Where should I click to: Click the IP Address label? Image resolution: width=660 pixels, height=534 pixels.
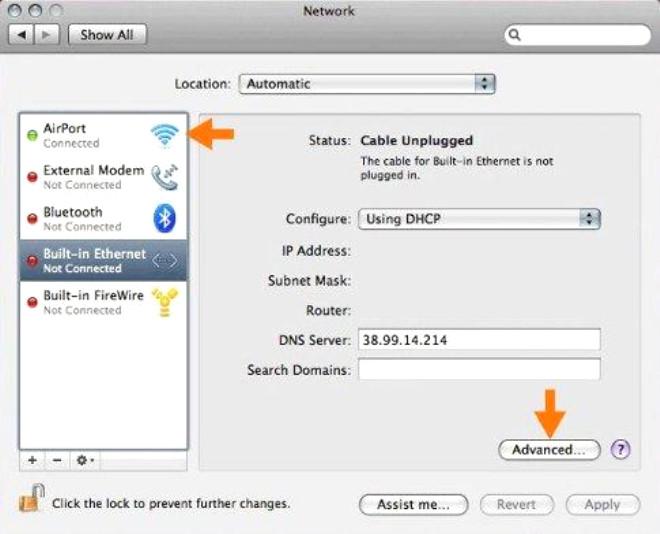pos(316,251)
